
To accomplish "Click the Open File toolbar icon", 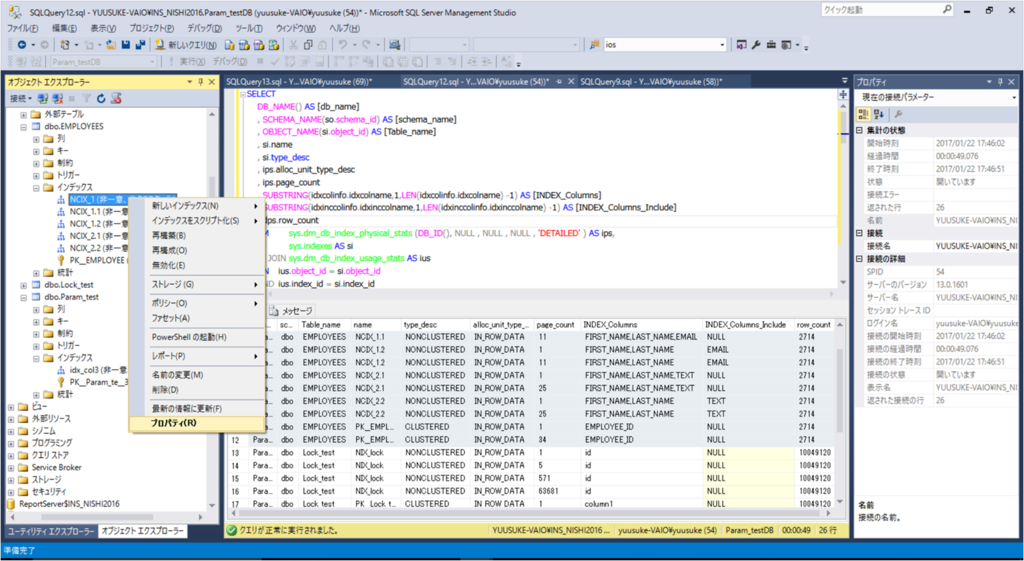I will pyautogui.click(x=111, y=45).
